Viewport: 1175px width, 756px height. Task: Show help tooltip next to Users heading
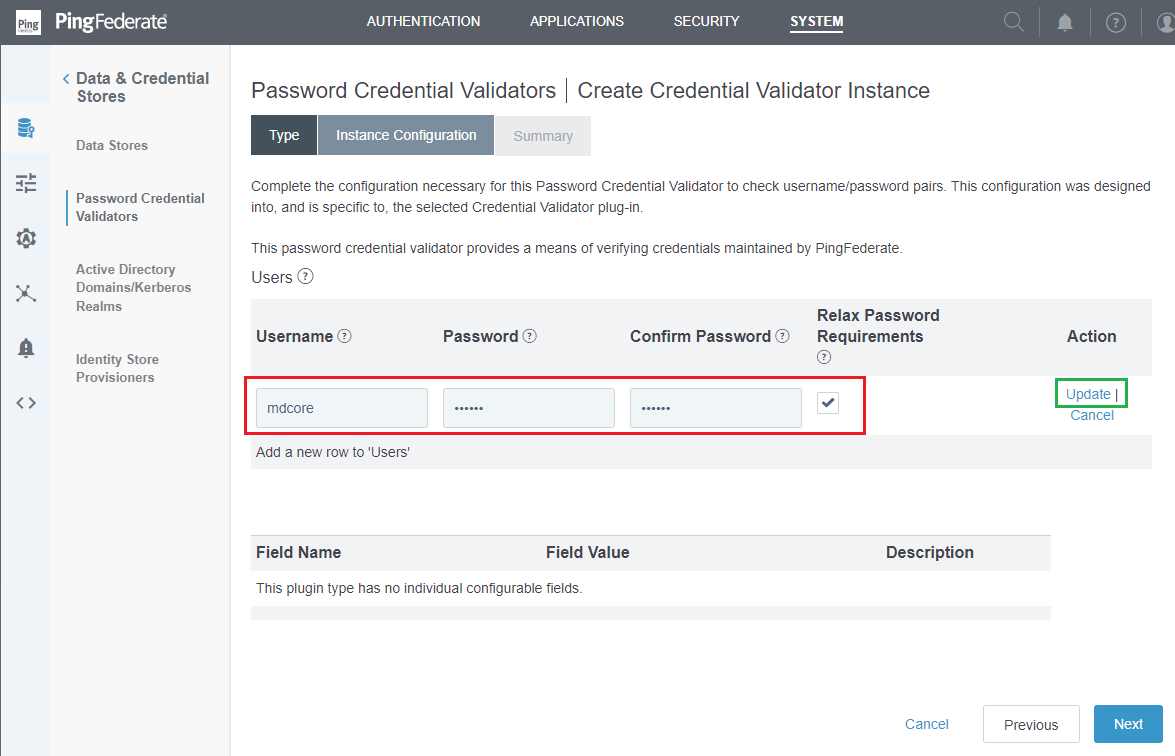pyautogui.click(x=305, y=276)
